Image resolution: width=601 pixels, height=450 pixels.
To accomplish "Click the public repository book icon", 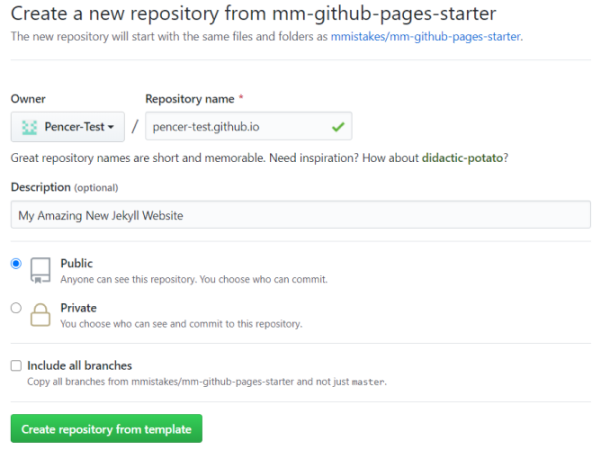I will click(40, 270).
